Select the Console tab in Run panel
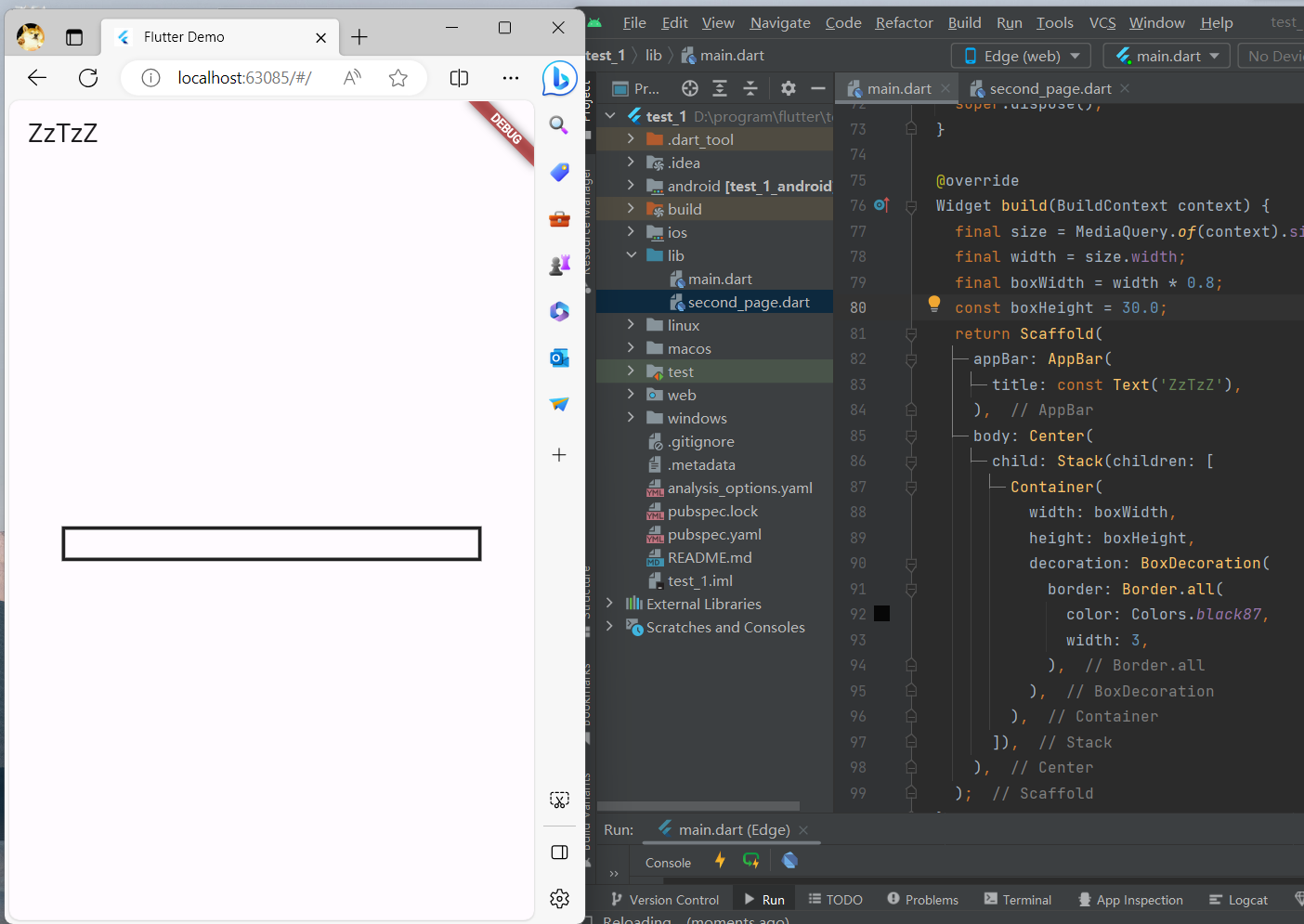The height and width of the screenshot is (924, 1304). pyautogui.click(x=668, y=863)
